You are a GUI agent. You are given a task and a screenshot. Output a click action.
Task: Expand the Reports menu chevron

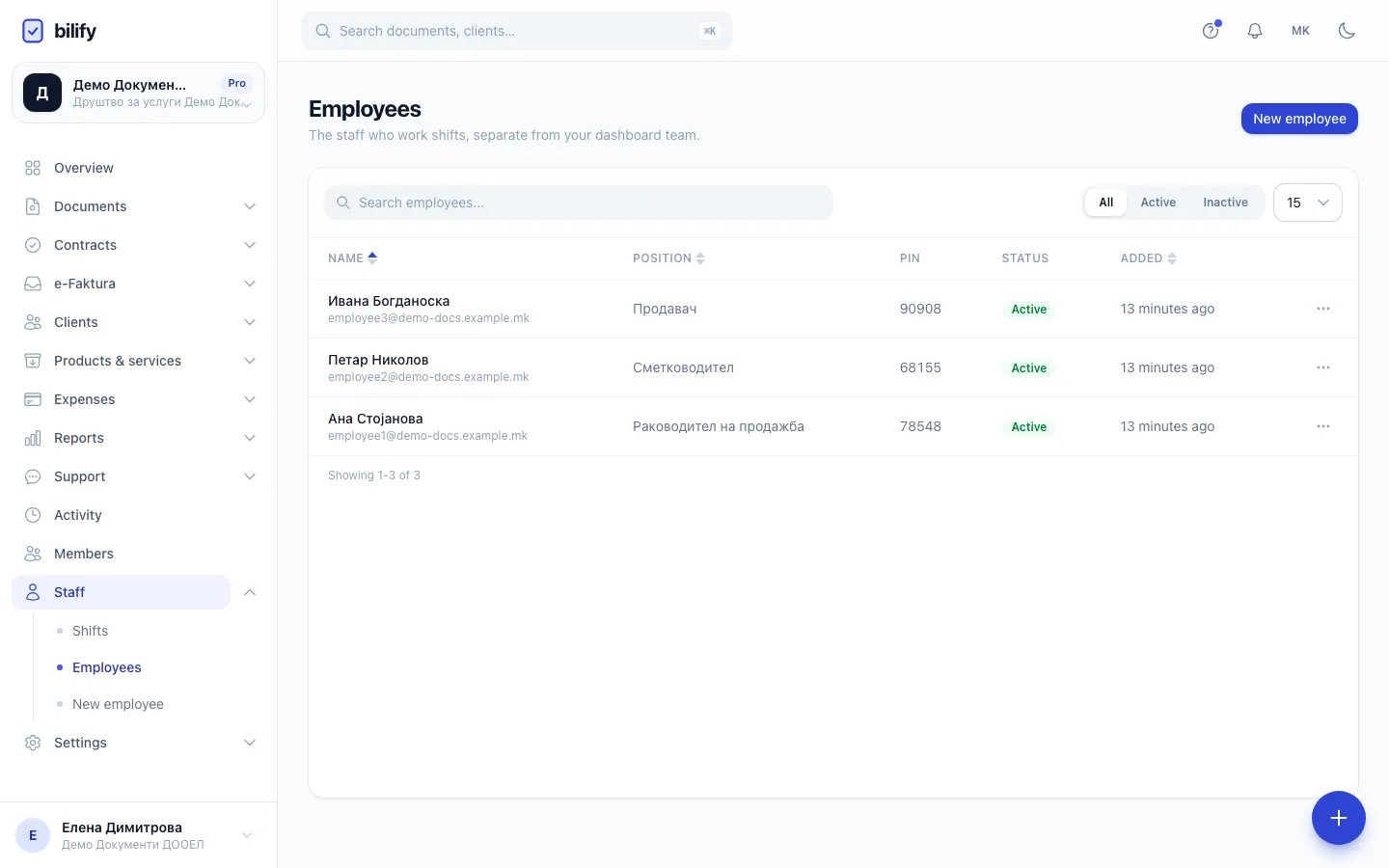coord(250,438)
